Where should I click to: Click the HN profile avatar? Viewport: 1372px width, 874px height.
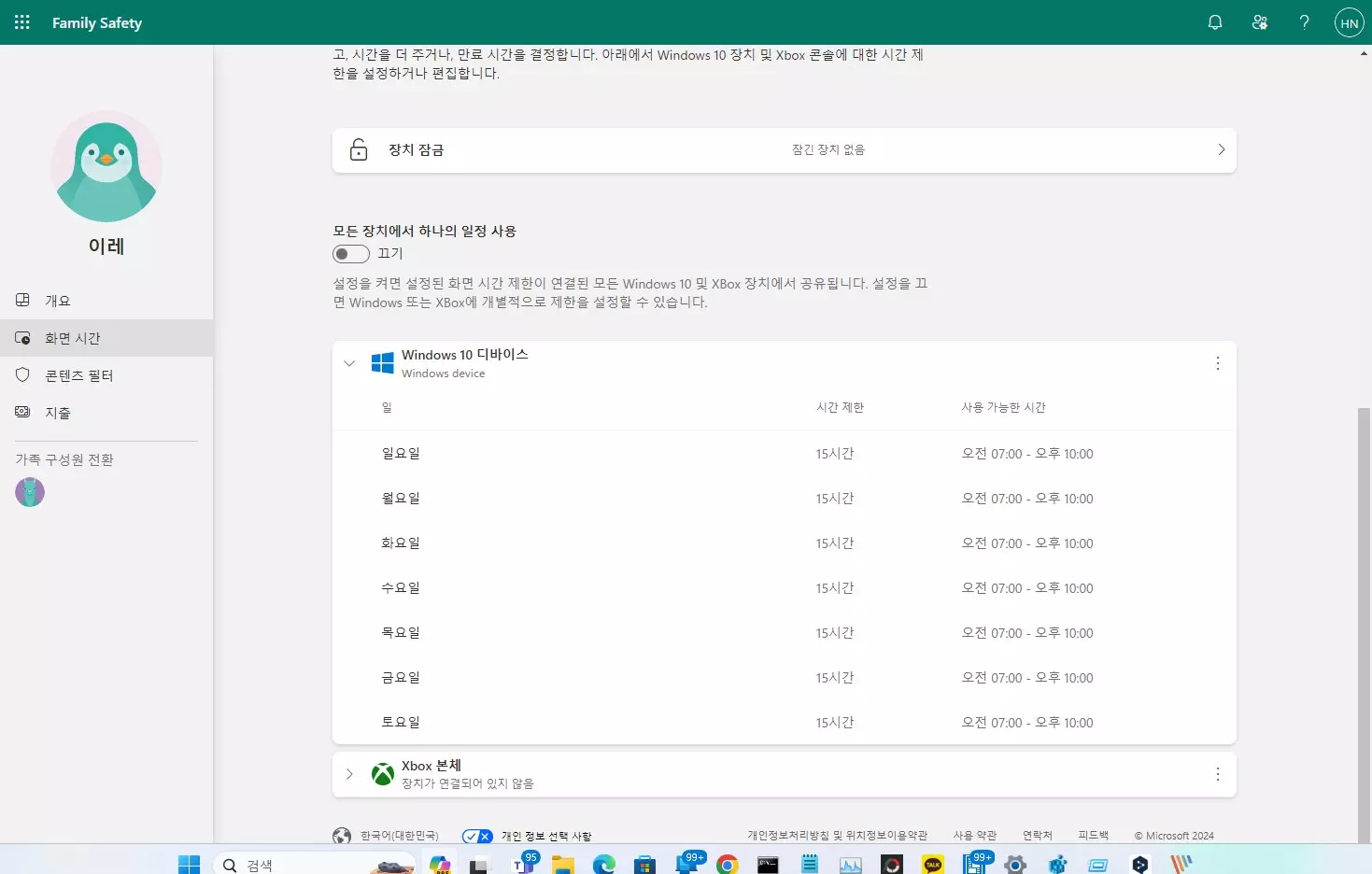click(1349, 21)
